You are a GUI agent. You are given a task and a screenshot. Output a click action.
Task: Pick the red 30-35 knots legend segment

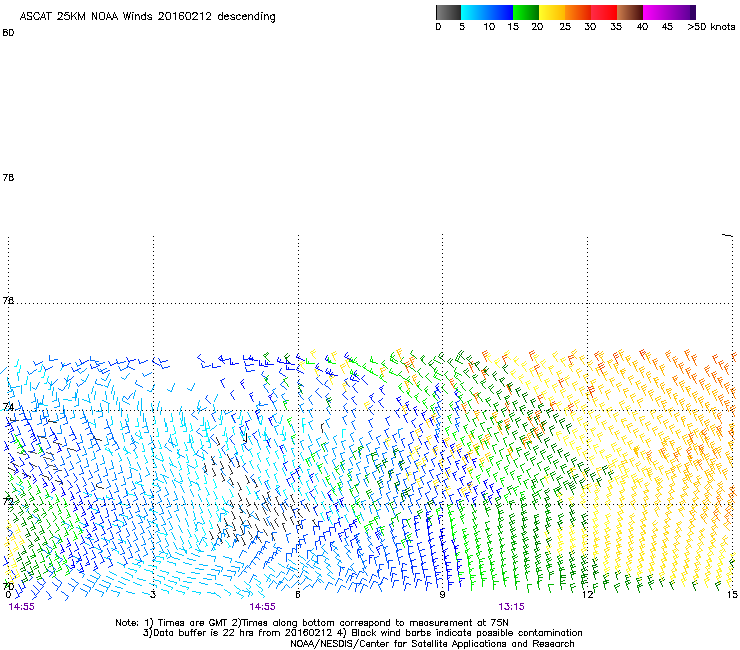[604, 12]
